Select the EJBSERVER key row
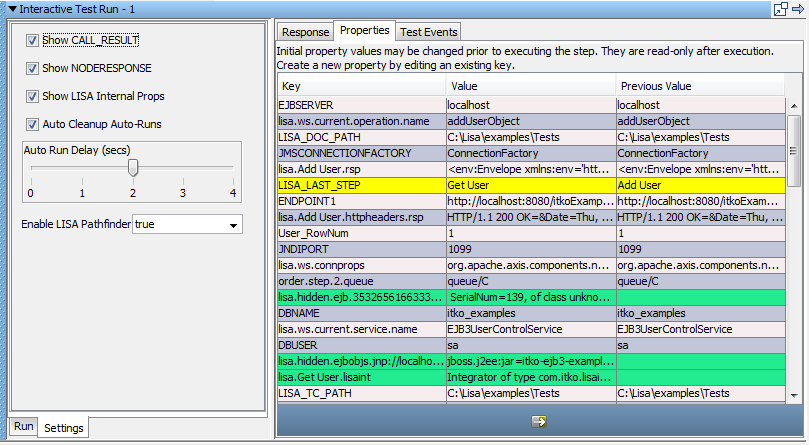 (x=362, y=105)
